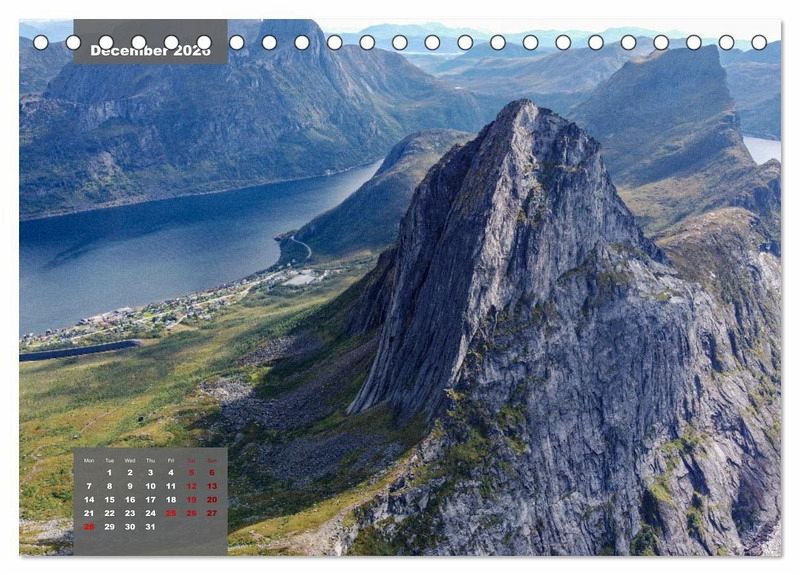Click the Fri weekday column header
This screenshot has width=800, height=575.
[171, 460]
